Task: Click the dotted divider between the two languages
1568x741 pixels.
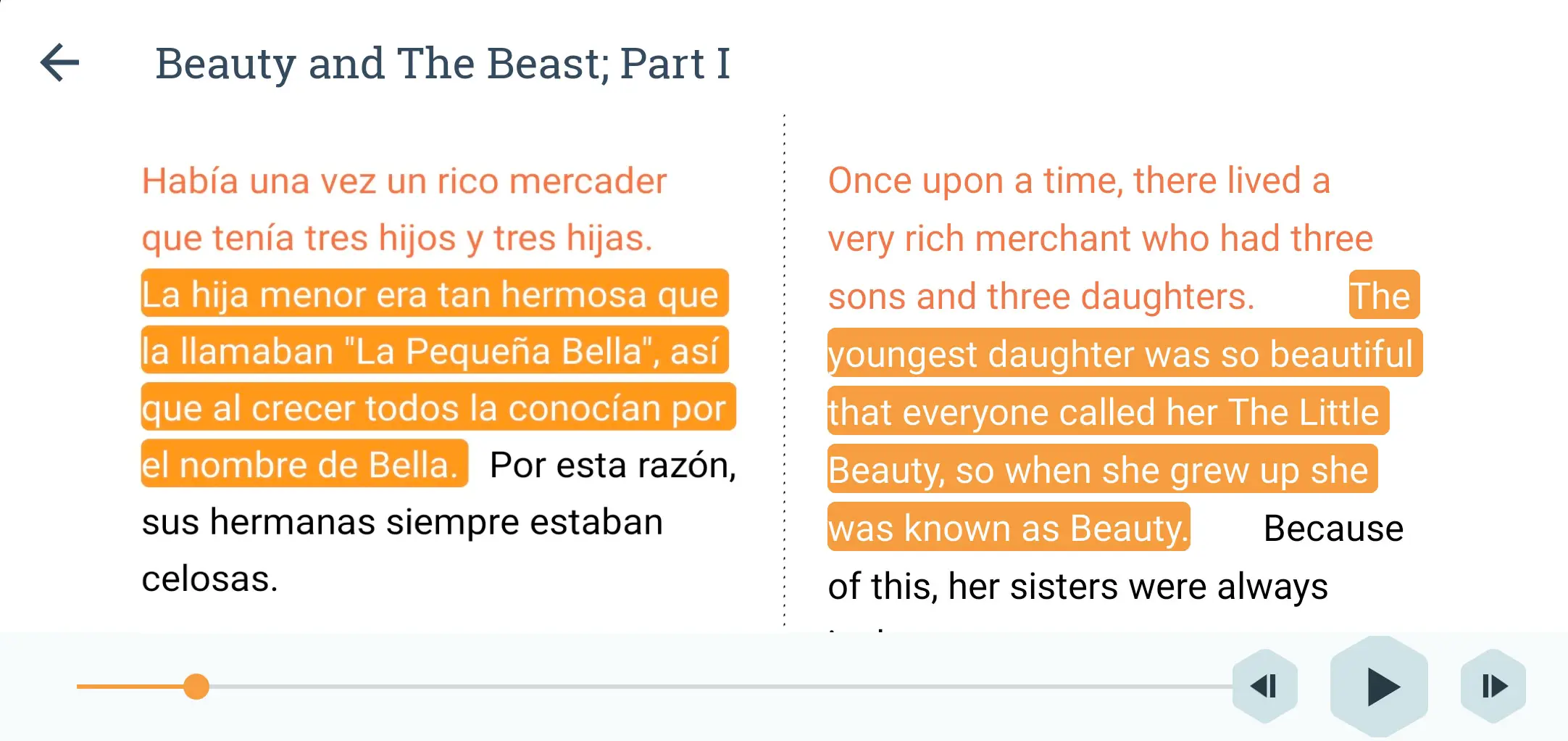Action: pyautogui.click(x=784, y=370)
